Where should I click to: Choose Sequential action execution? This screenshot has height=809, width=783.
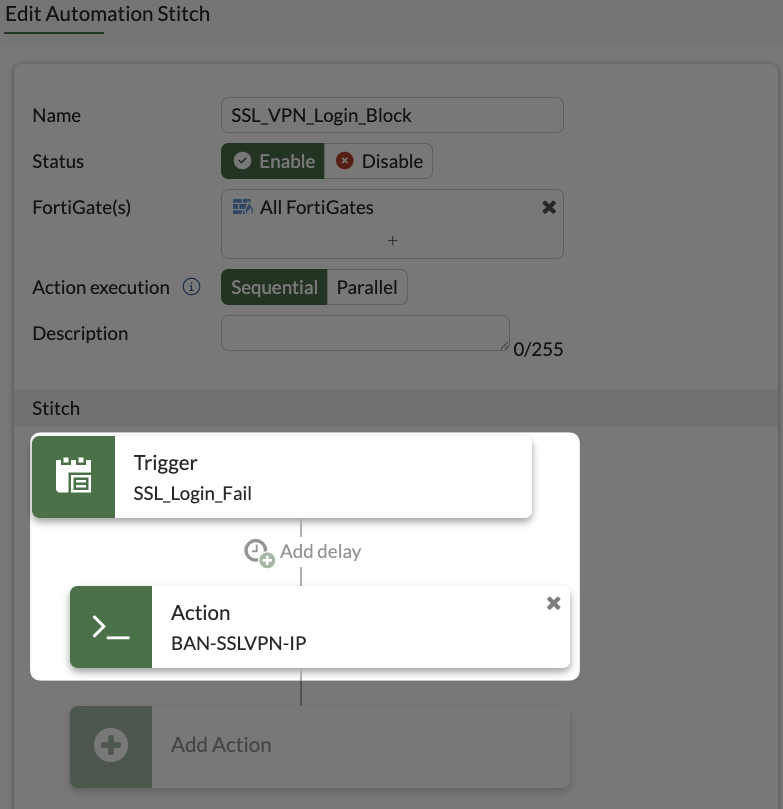[x=274, y=287]
